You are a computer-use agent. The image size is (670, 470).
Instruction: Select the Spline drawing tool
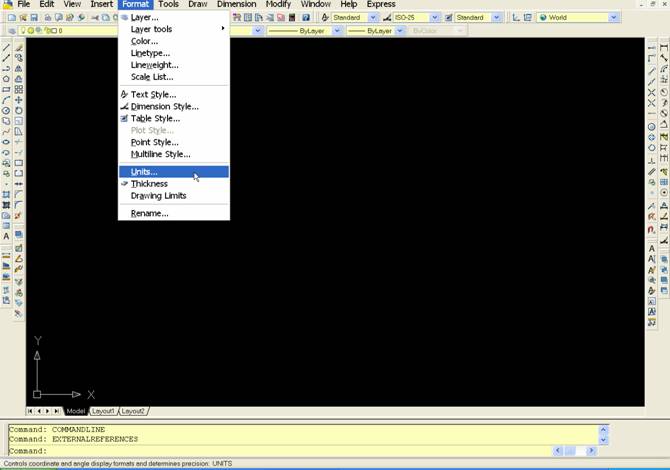point(6,132)
